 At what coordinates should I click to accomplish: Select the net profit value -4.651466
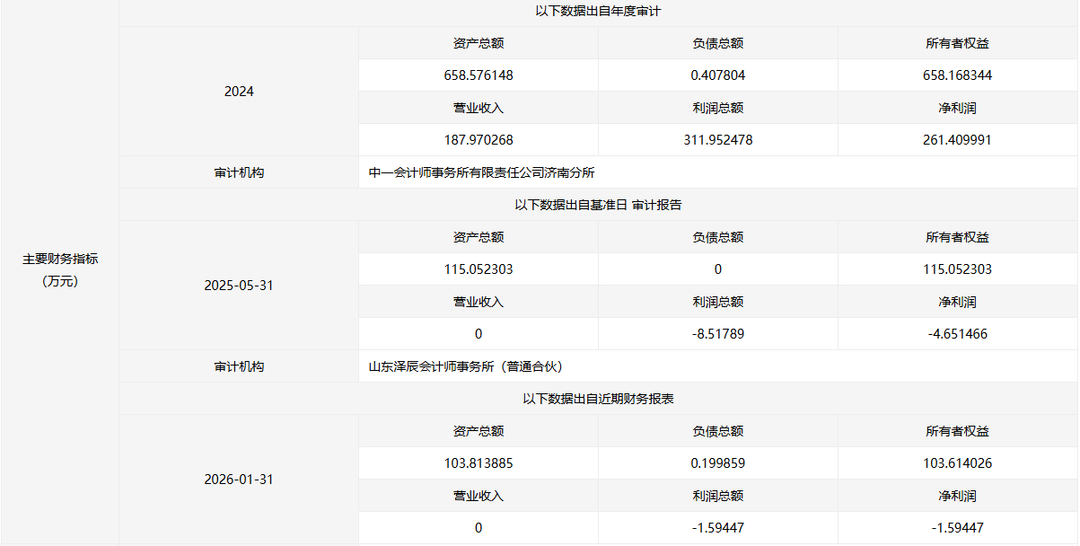click(x=958, y=334)
